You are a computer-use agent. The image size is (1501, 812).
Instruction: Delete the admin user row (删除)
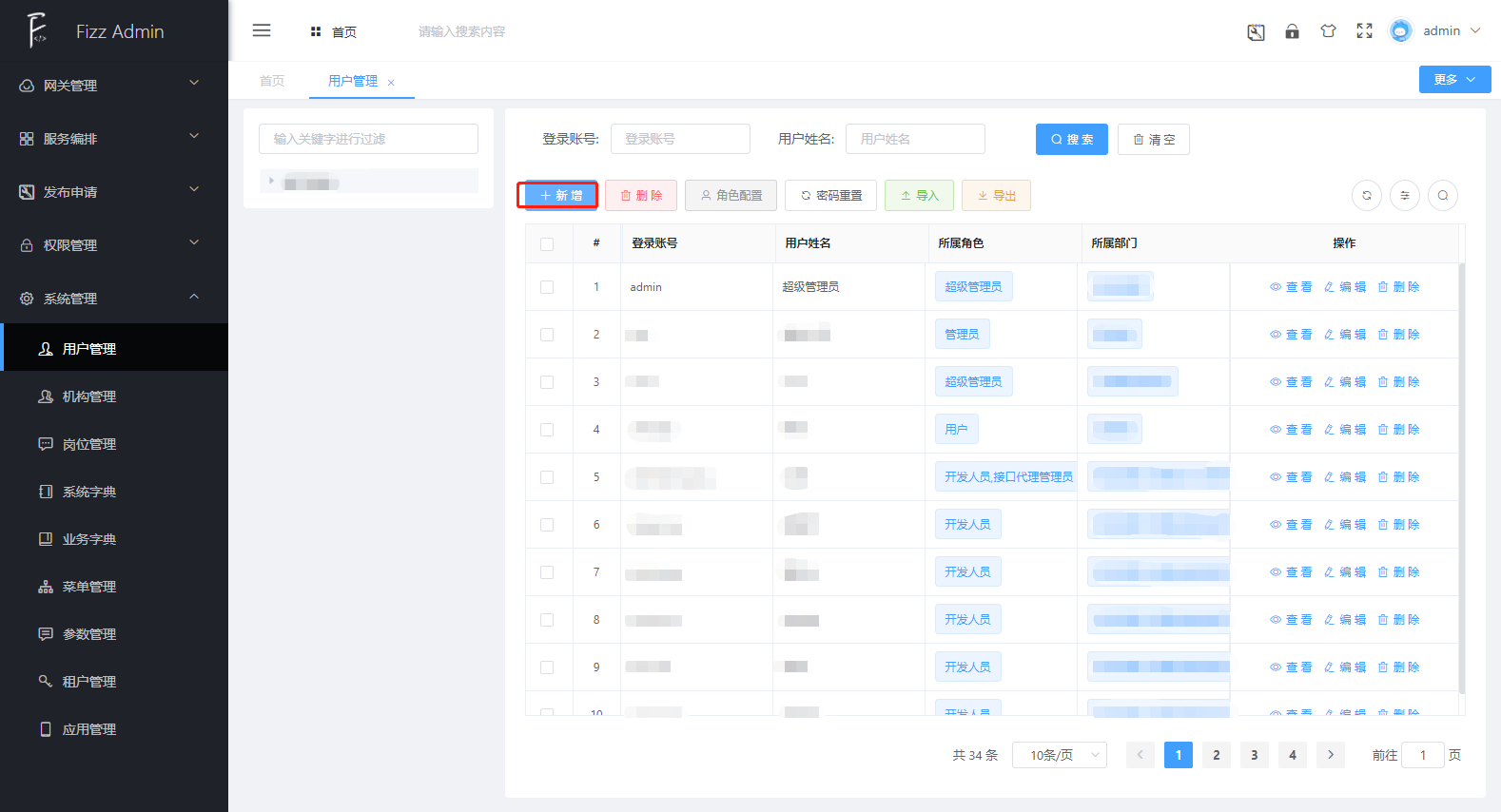click(1398, 287)
